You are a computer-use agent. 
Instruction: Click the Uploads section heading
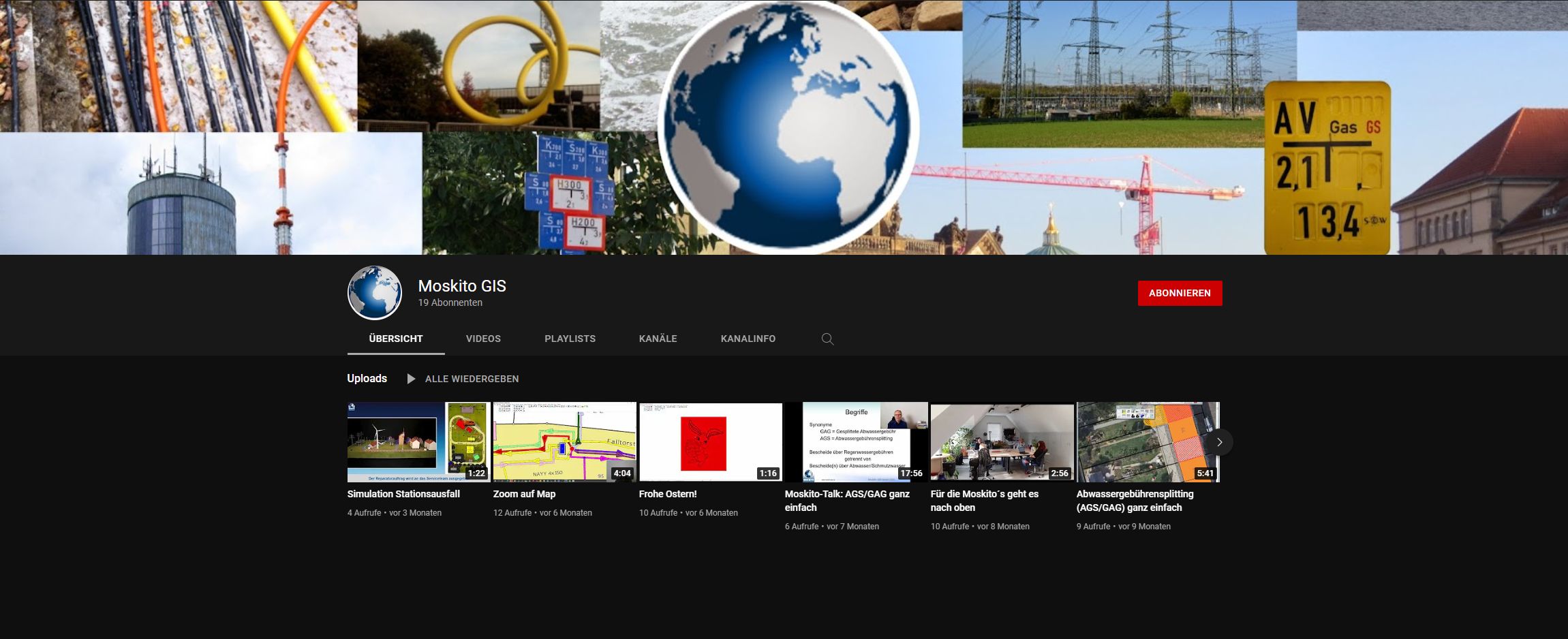point(367,378)
